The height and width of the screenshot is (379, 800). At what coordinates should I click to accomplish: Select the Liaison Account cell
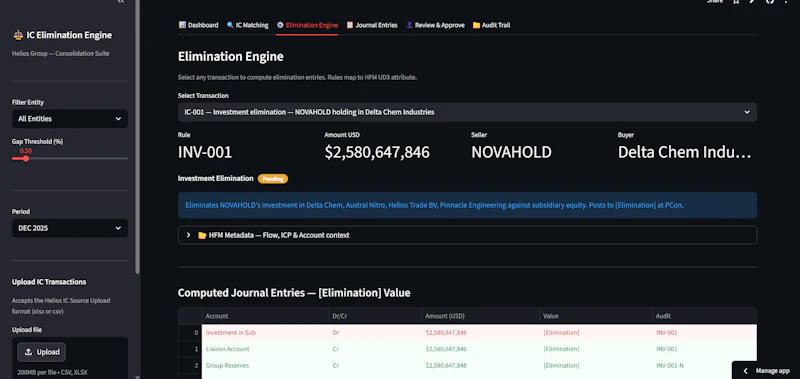click(265, 349)
